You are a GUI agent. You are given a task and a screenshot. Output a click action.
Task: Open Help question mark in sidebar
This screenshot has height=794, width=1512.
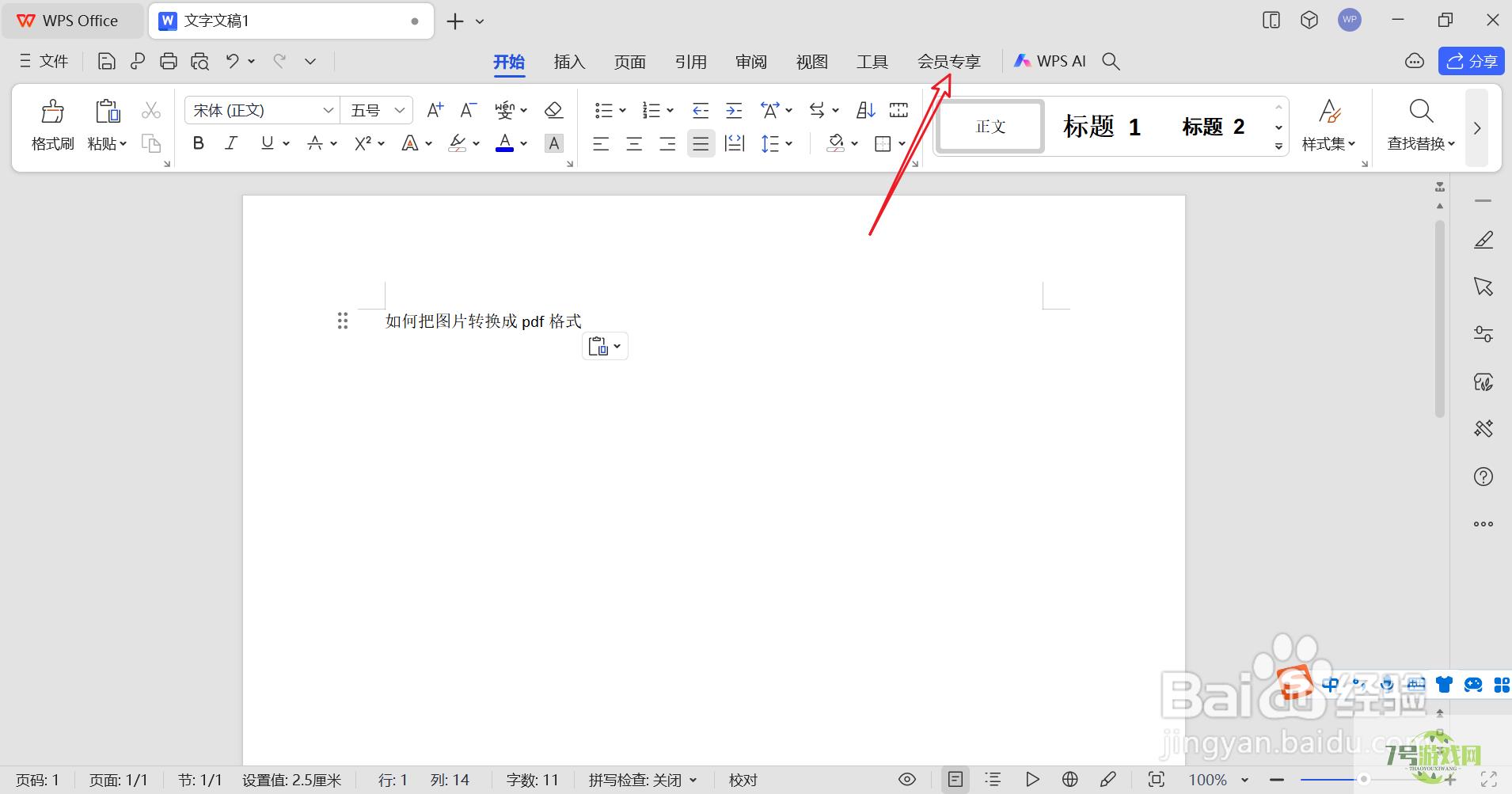coord(1484,477)
